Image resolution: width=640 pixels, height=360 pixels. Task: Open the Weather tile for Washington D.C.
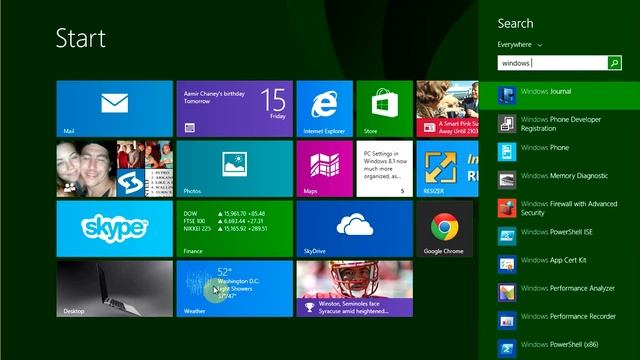click(x=235, y=289)
